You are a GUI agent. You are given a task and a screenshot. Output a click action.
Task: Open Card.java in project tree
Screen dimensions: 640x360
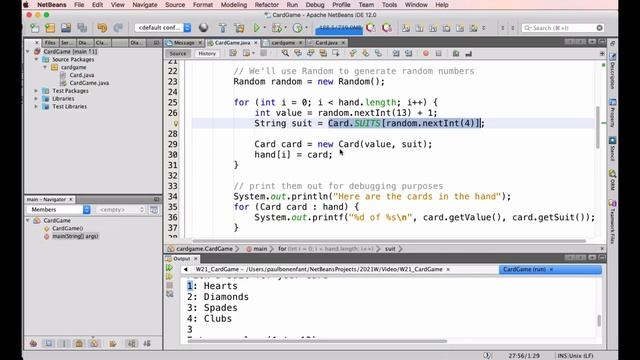tap(82, 75)
